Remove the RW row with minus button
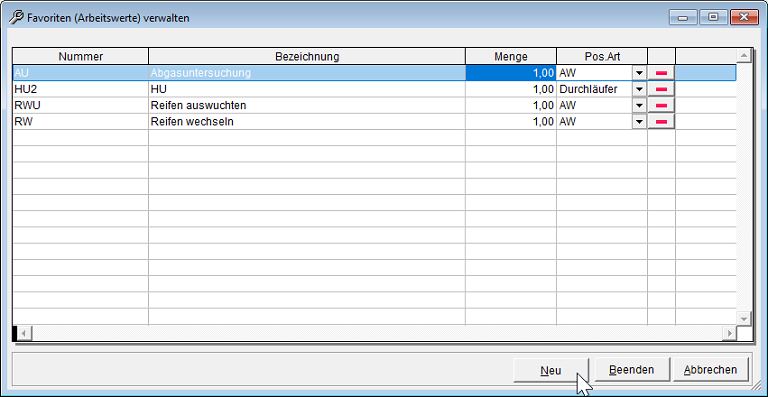768x397 pixels. [661, 121]
